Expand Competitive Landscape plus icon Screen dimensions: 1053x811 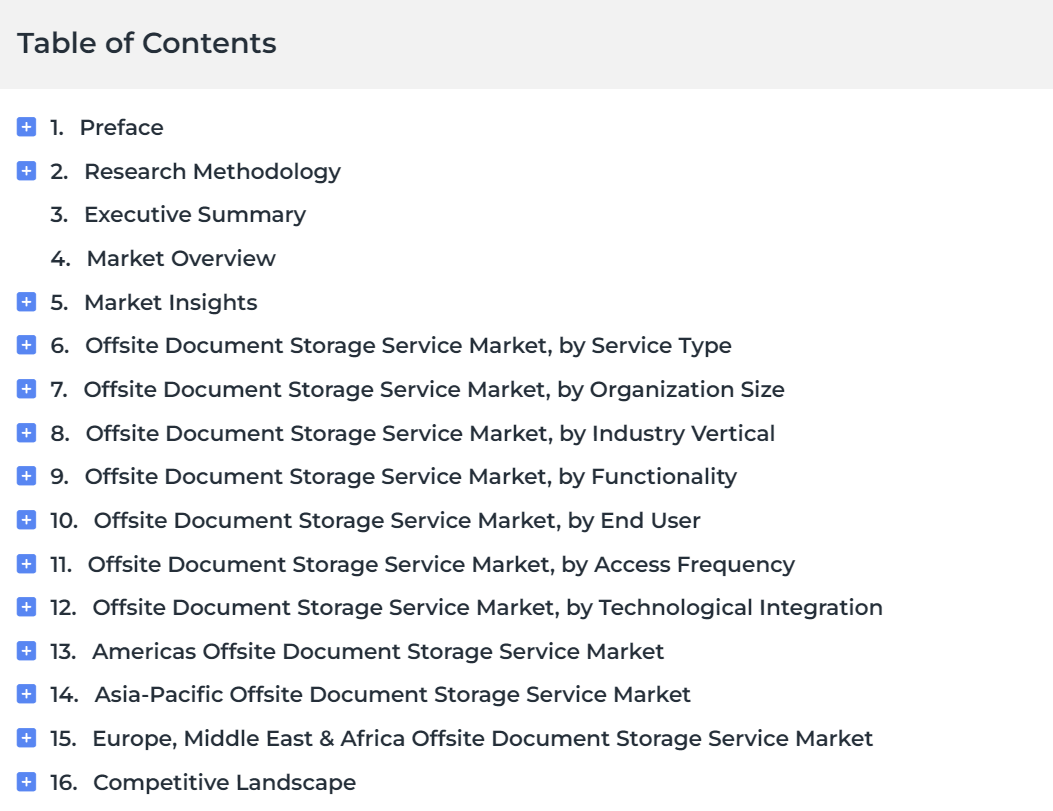pyautogui.click(x=26, y=781)
